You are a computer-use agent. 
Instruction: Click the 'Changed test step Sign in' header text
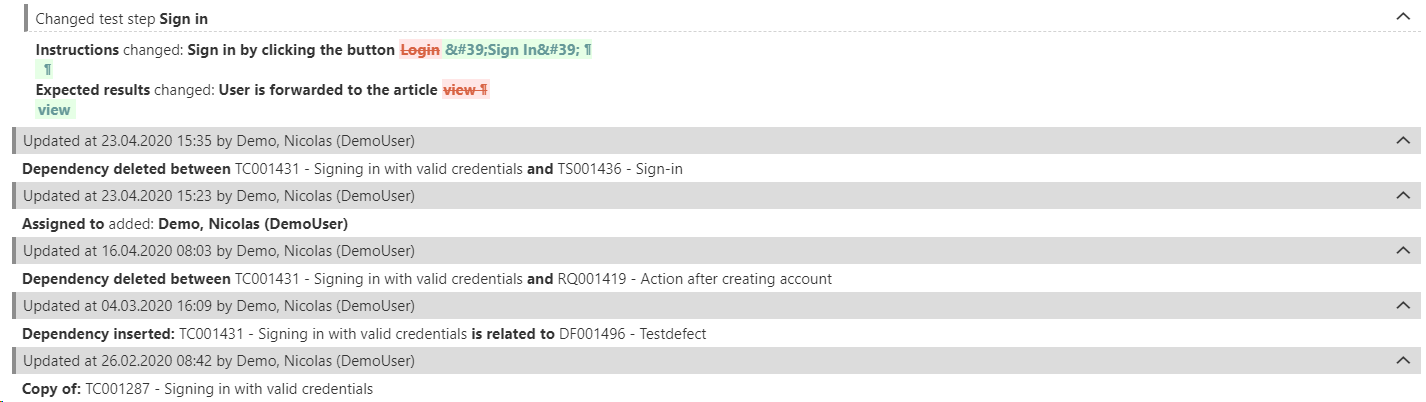(122, 19)
